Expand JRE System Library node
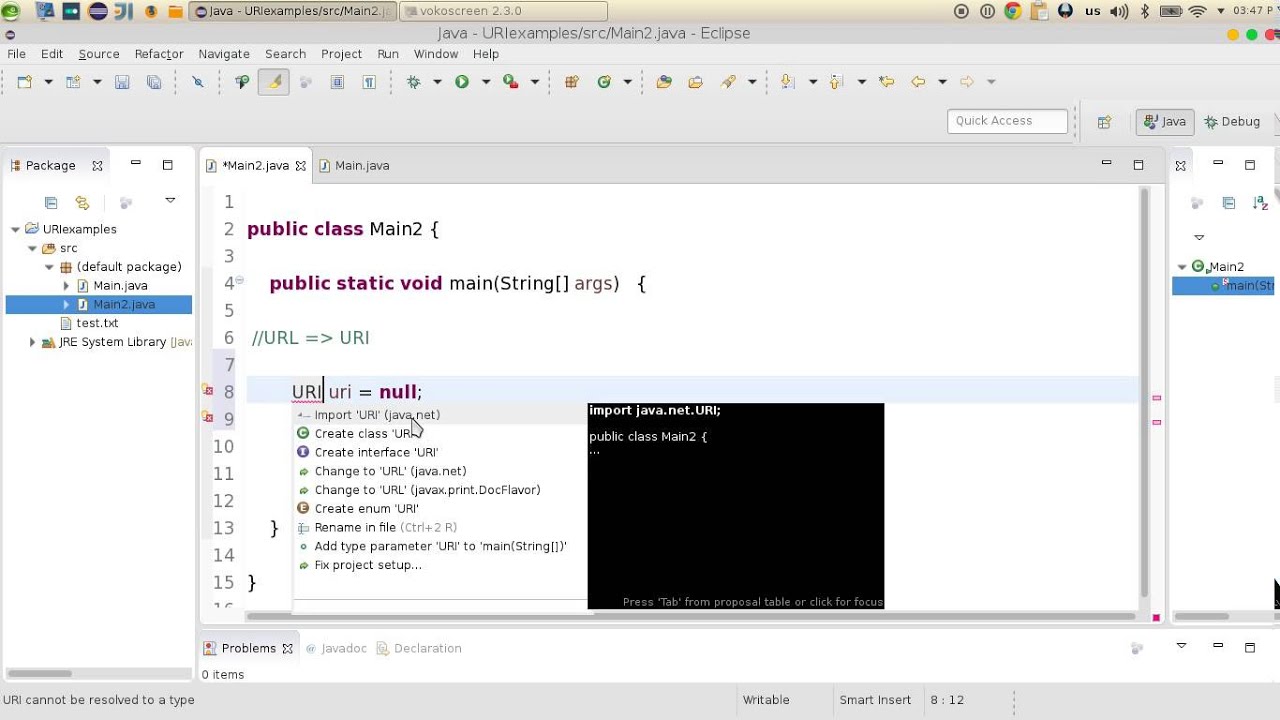1280x720 pixels. [33, 342]
